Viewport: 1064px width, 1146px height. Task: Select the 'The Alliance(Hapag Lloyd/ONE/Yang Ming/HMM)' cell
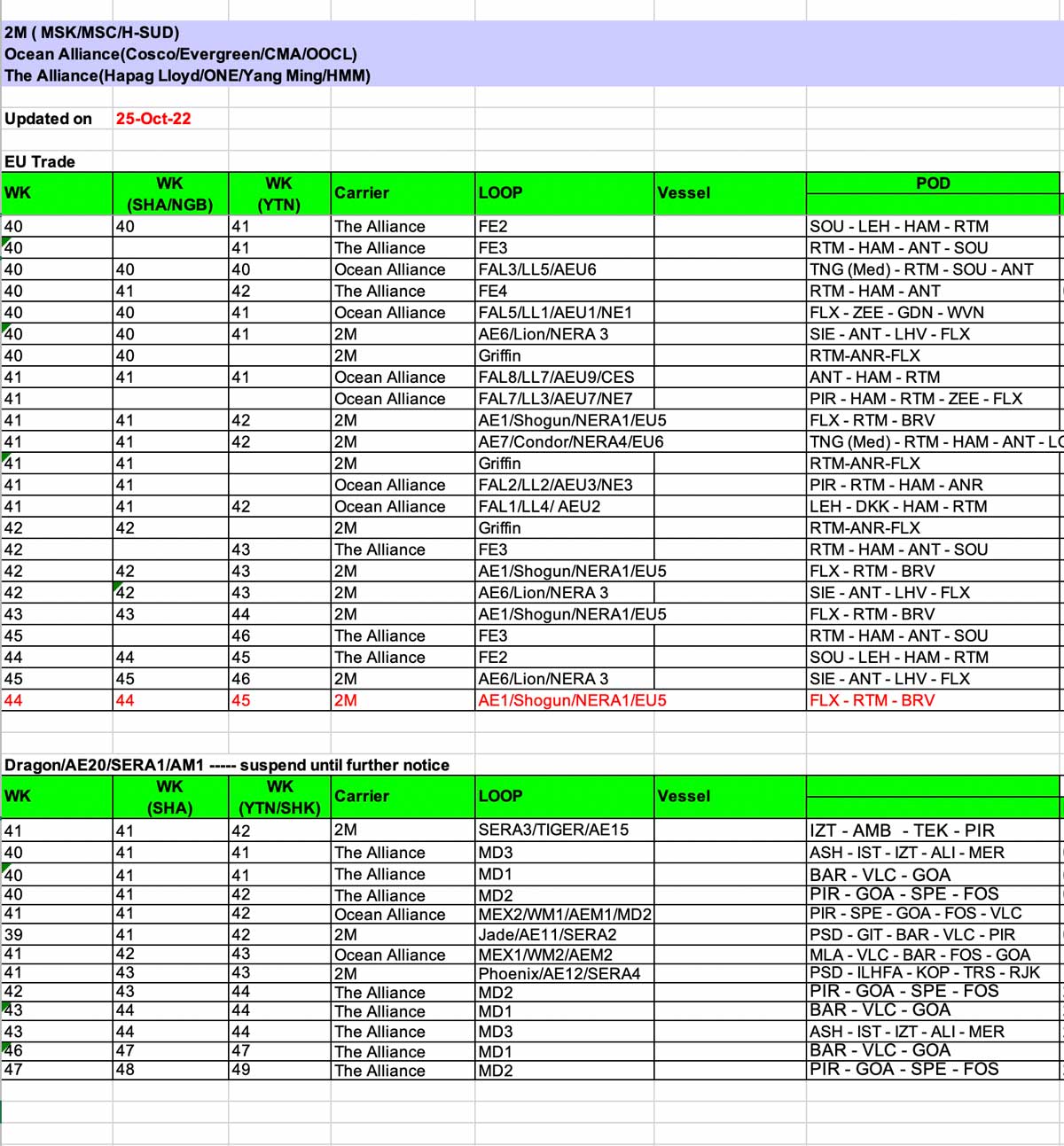[187, 75]
